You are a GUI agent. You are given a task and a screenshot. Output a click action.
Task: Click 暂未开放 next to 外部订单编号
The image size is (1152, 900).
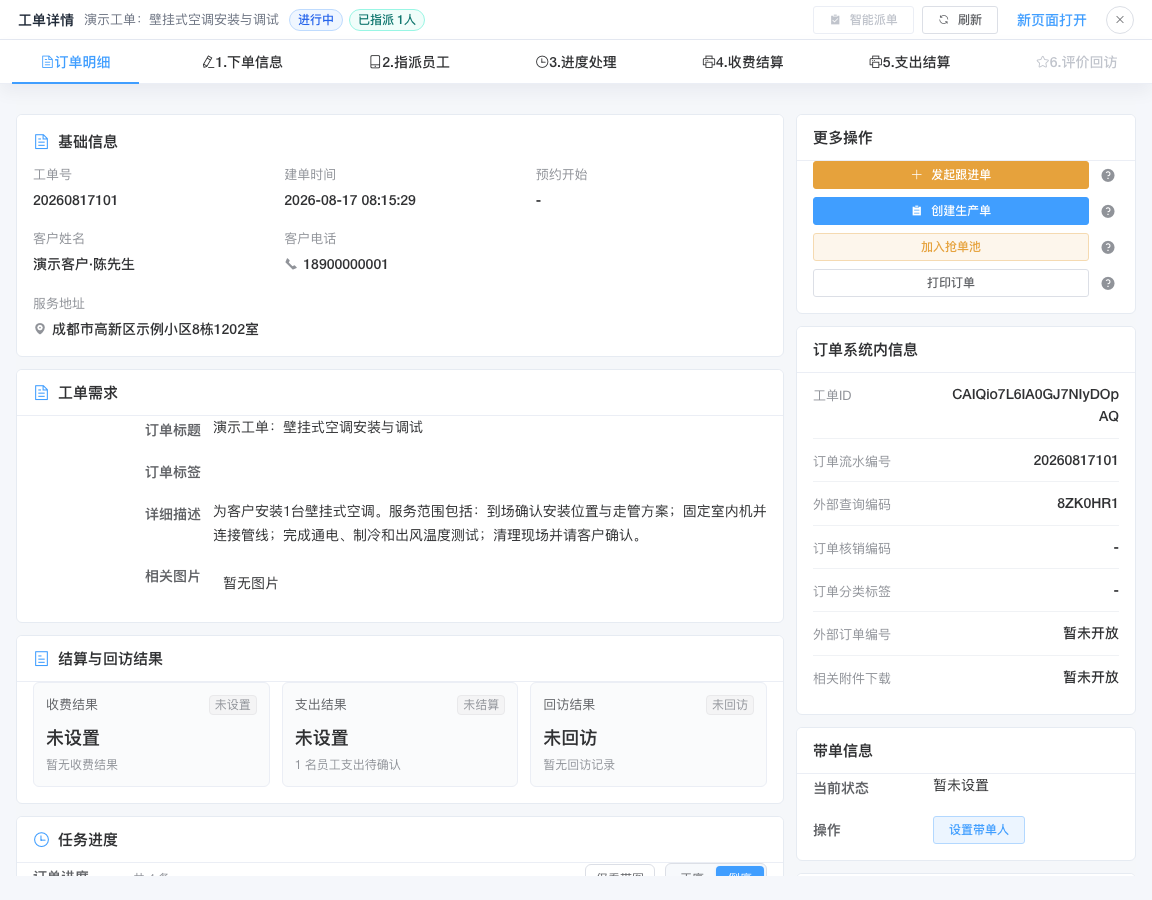coord(1091,633)
